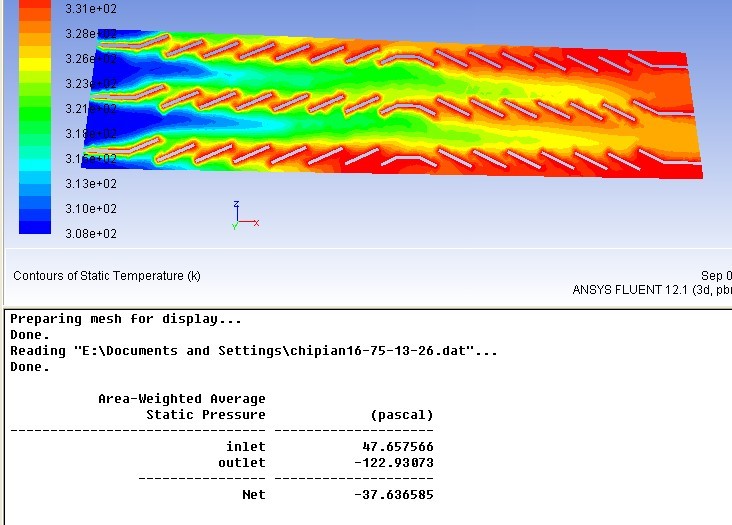
Task: Select the 3.08e+02 legend label
Action: pyautogui.click(x=90, y=234)
